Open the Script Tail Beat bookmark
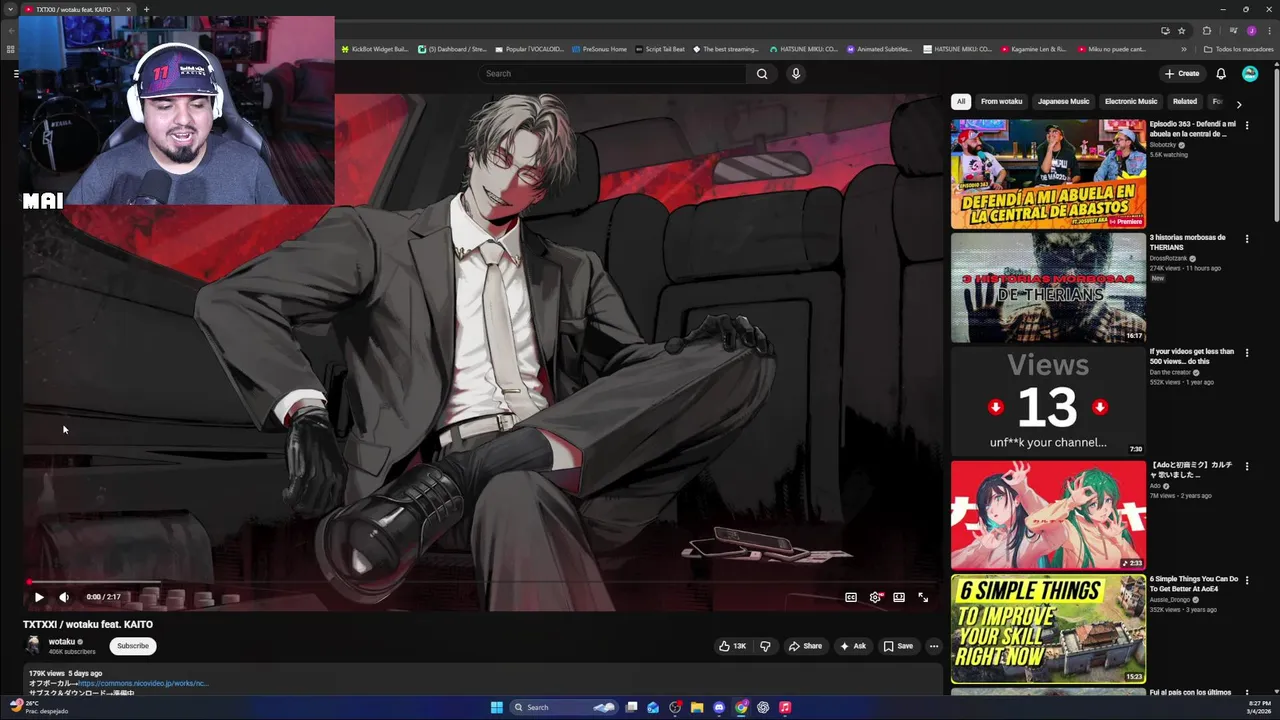 (661, 49)
